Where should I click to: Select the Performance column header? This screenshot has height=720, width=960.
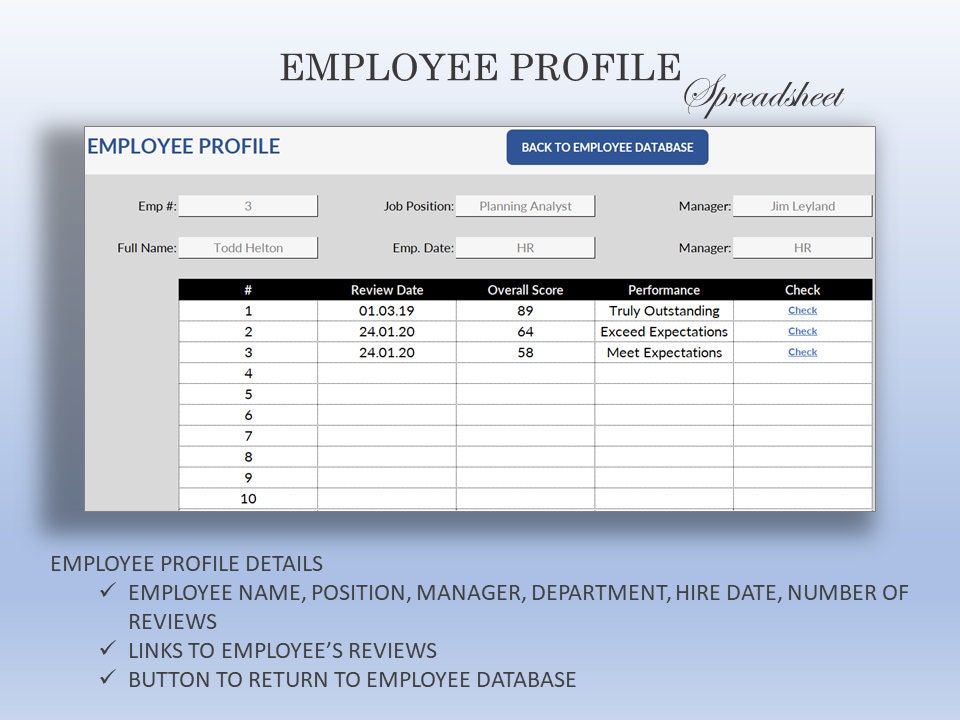coord(663,290)
